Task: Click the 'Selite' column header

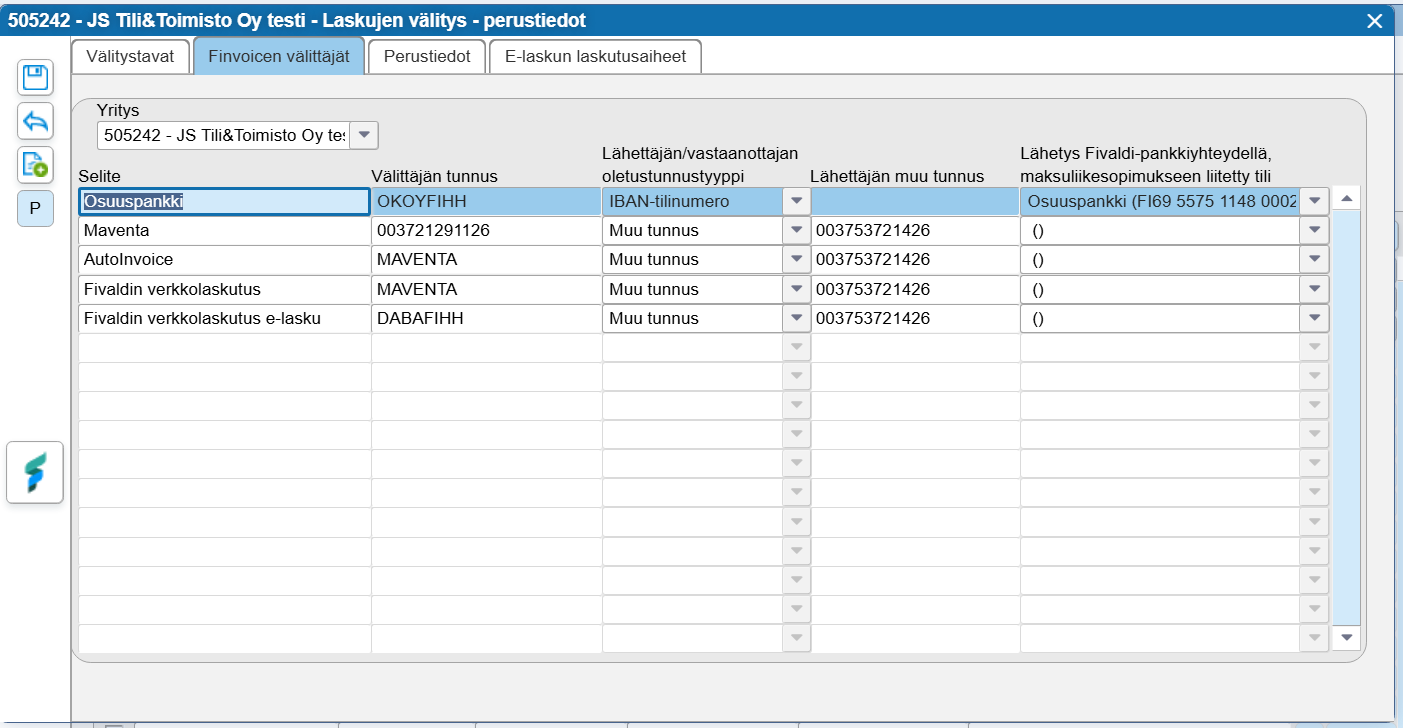Action: tap(99, 176)
